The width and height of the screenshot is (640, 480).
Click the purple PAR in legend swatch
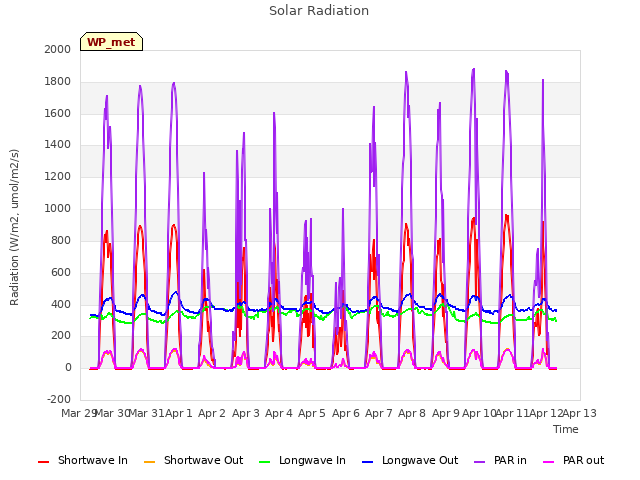click(480, 462)
